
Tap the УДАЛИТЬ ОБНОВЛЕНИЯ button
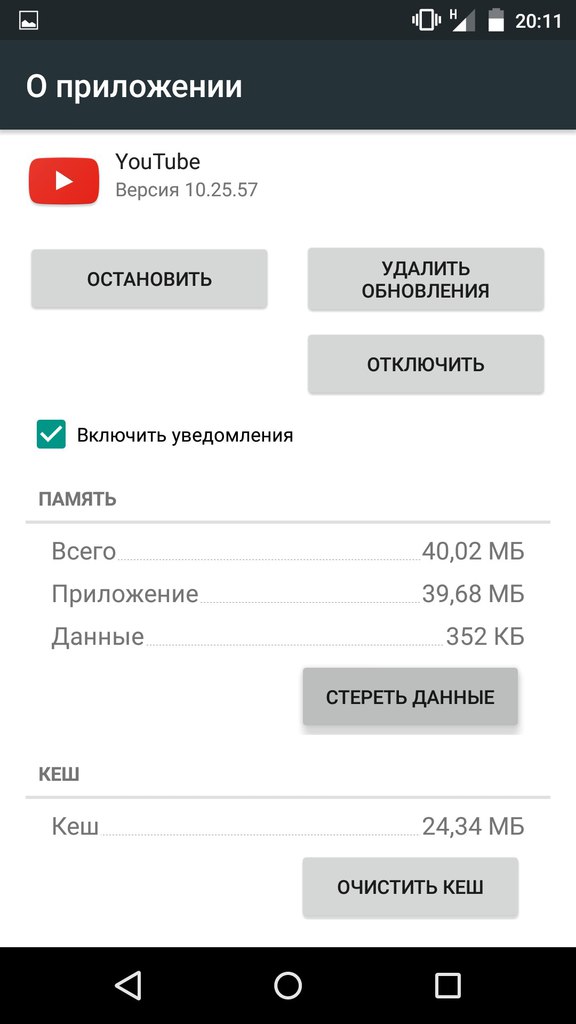[x=426, y=279]
